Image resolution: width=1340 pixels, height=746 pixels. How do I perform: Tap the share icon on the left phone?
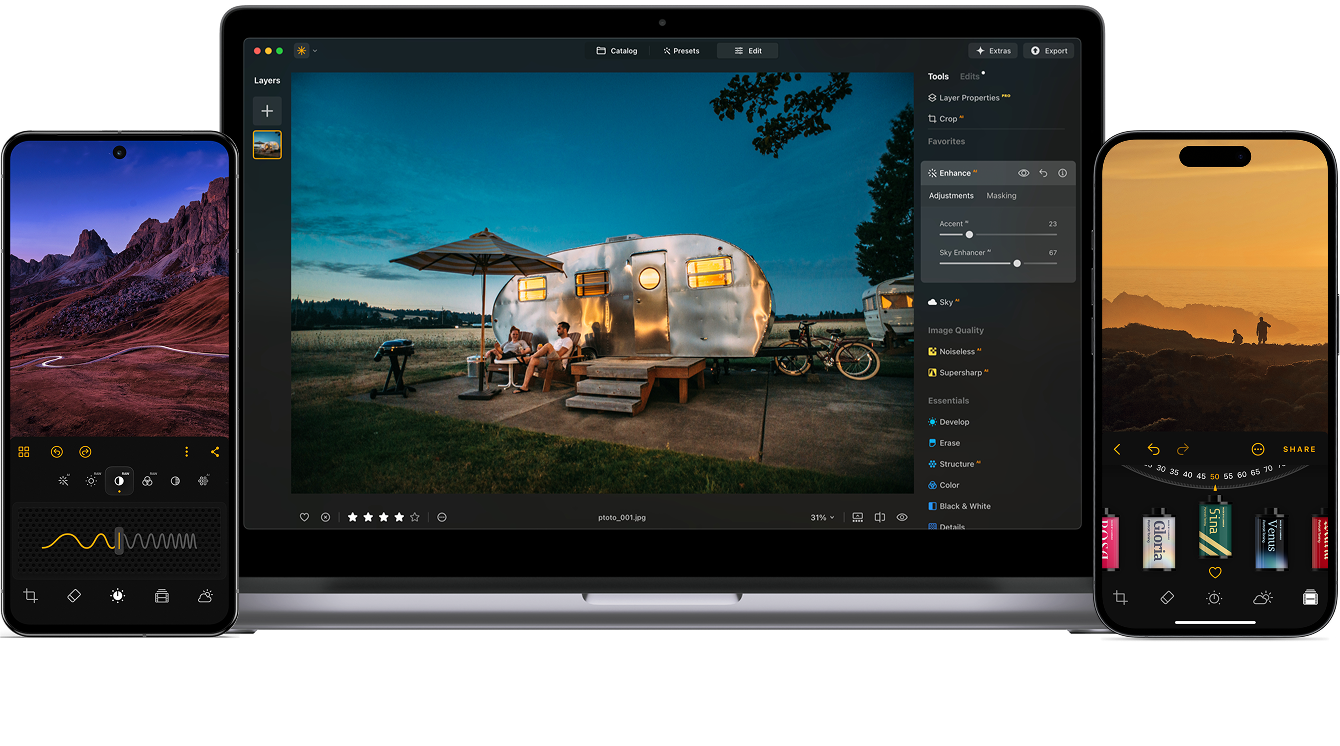tap(214, 452)
